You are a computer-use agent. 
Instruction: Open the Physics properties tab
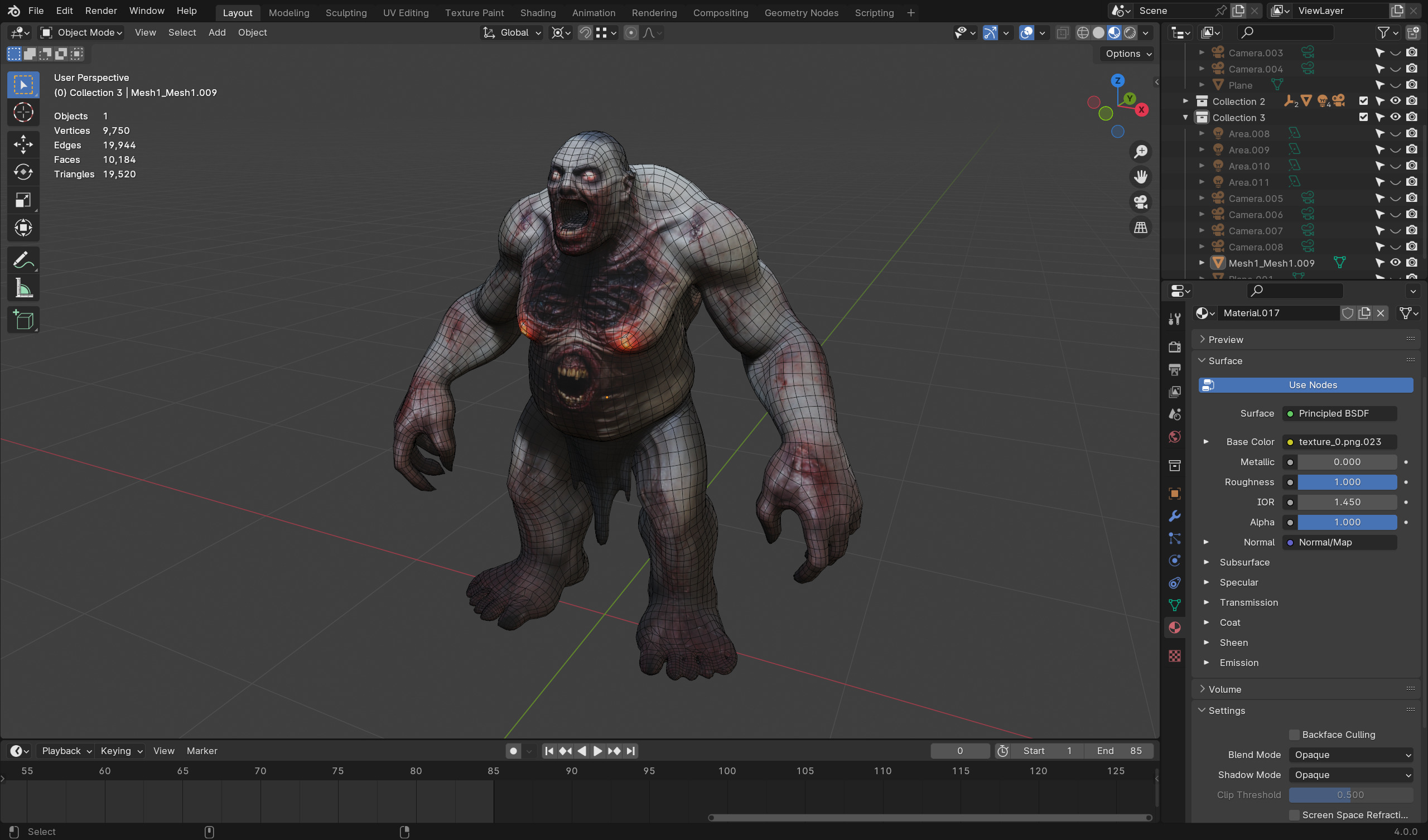(x=1174, y=561)
